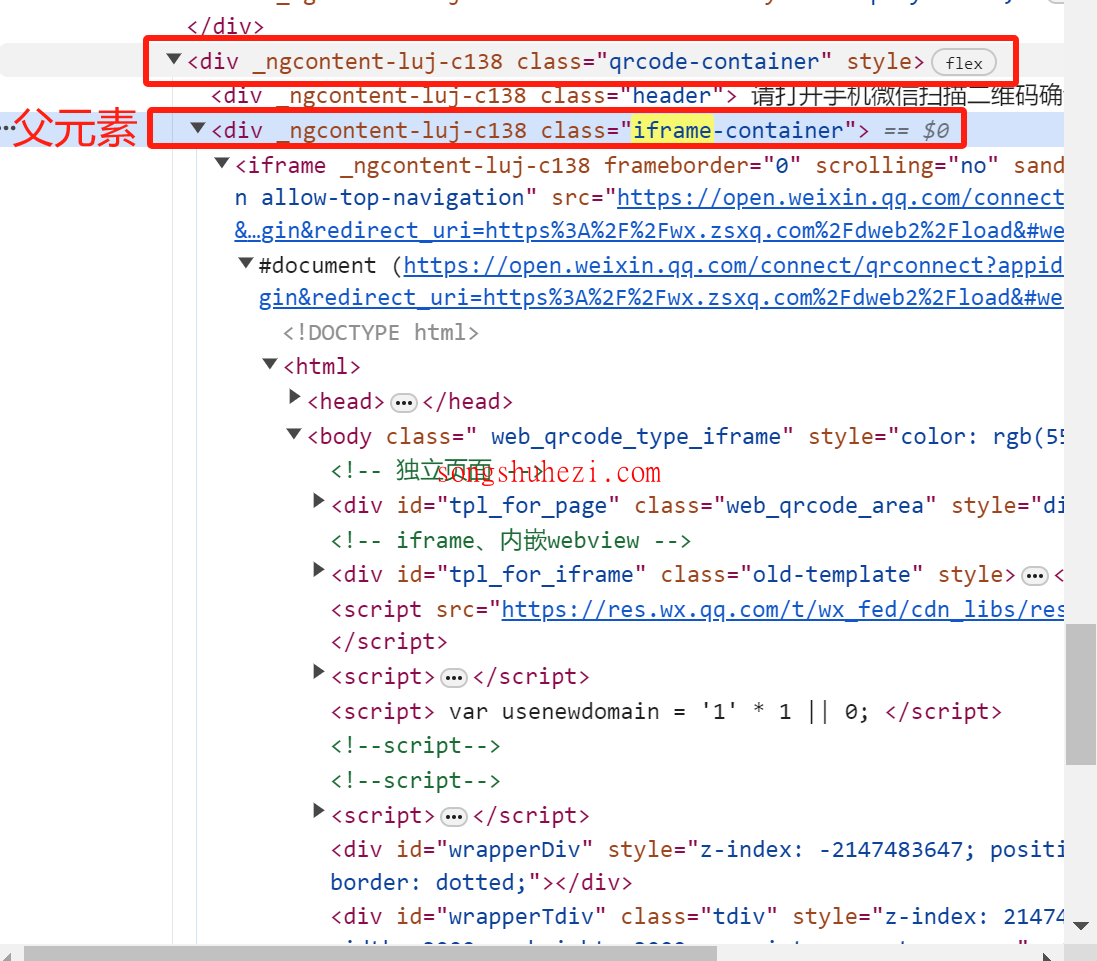This screenshot has height=961, width=1097.
Task: Click the "border: dotted;" style text
Action: pyautogui.click(x=427, y=883)
